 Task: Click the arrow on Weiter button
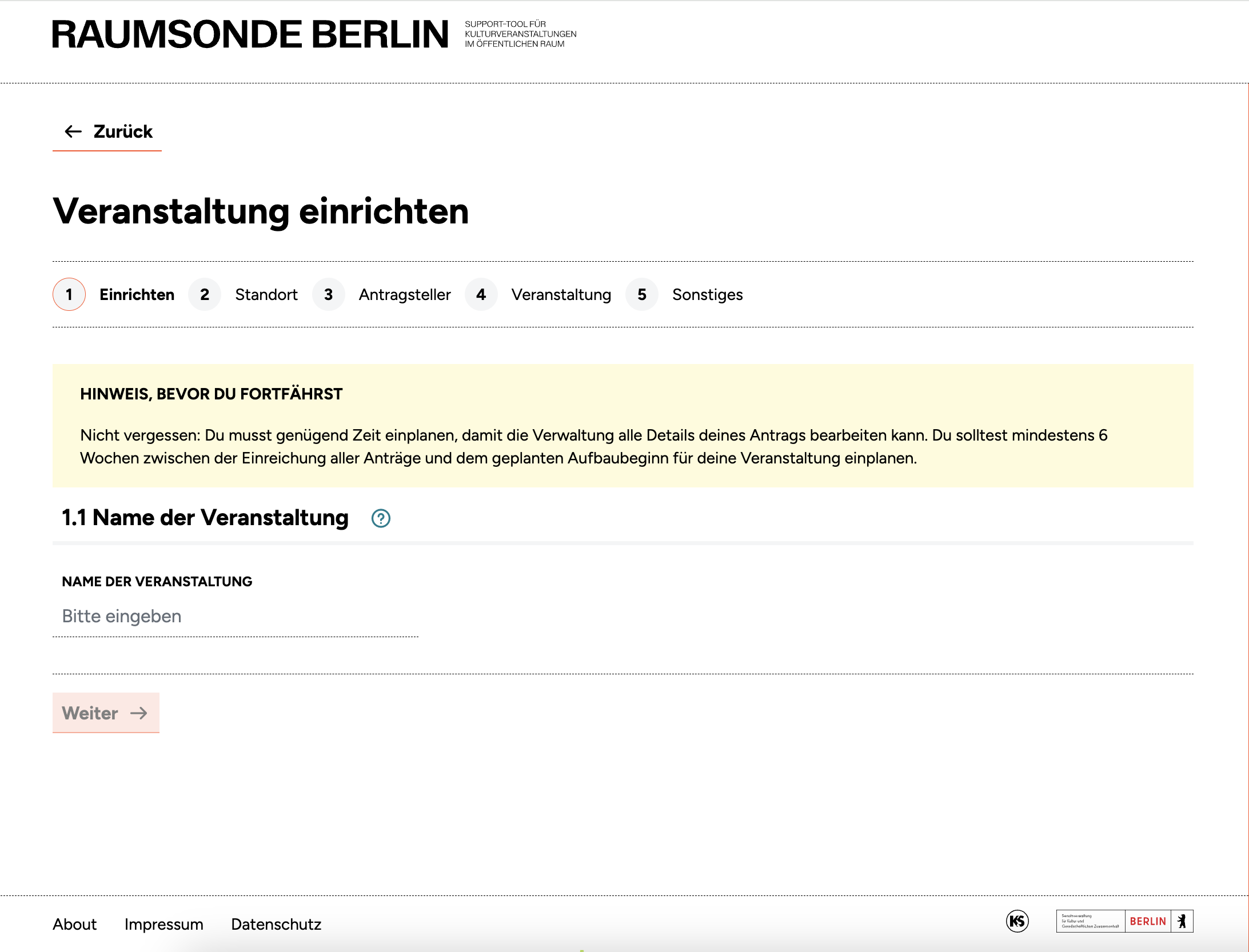139,713
